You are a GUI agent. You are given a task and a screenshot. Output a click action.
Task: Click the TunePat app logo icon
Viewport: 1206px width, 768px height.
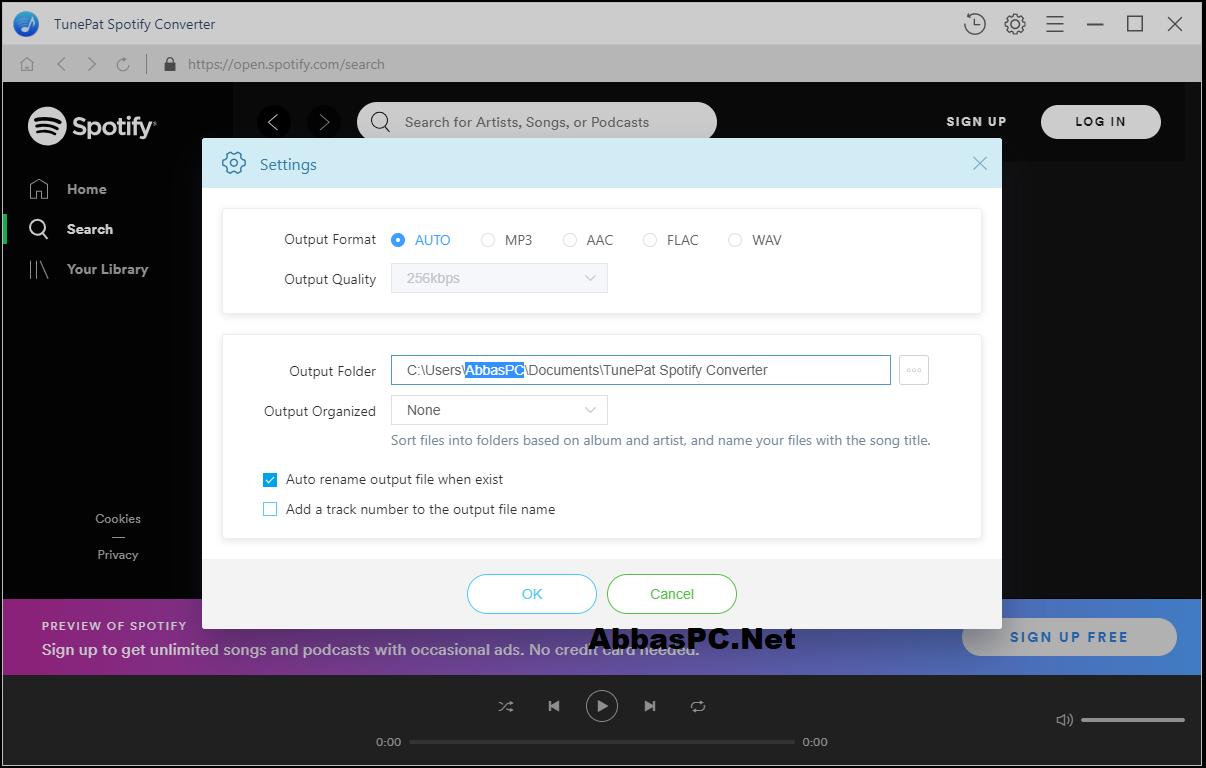(x=26, y=24)
